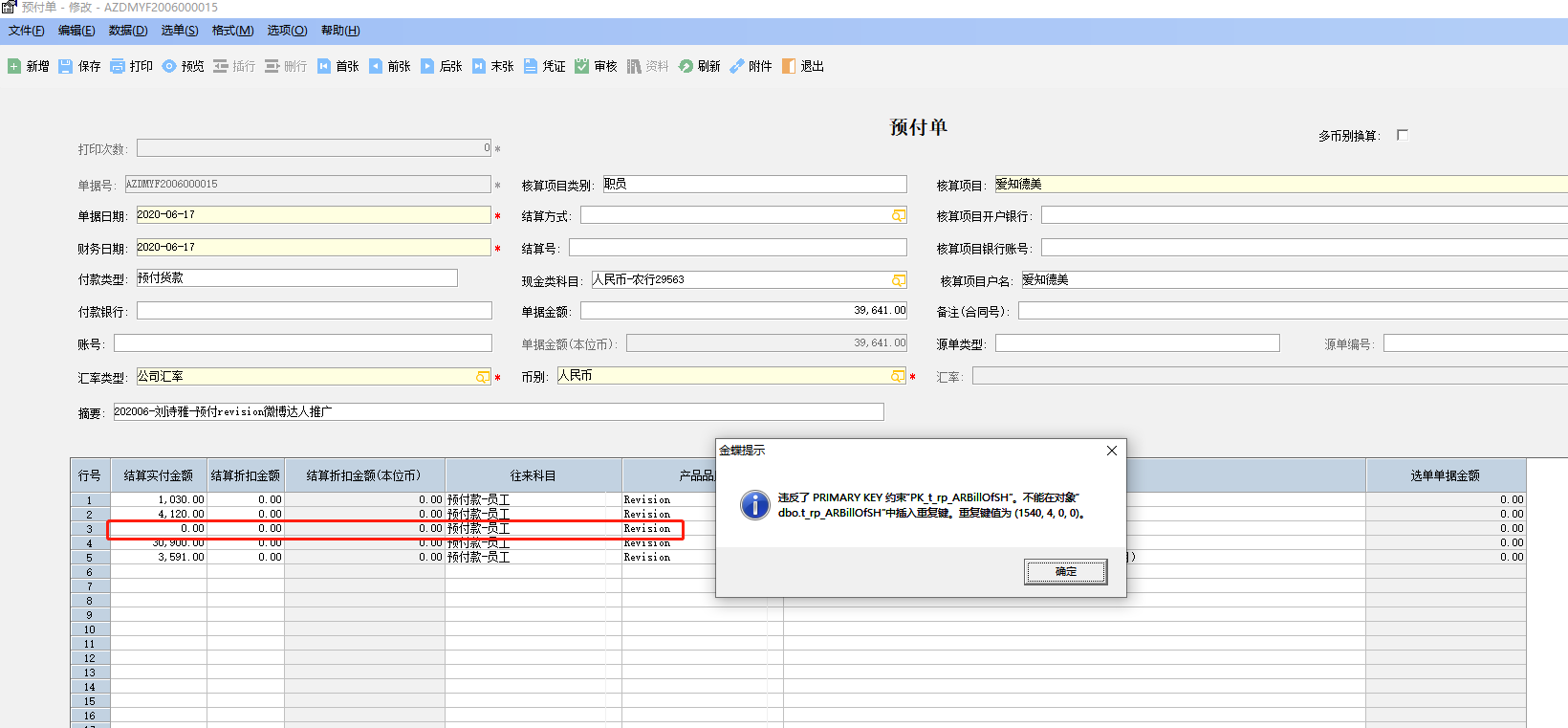Click the 往来科目 column header

pyautogui.click(x=534, y=475)
